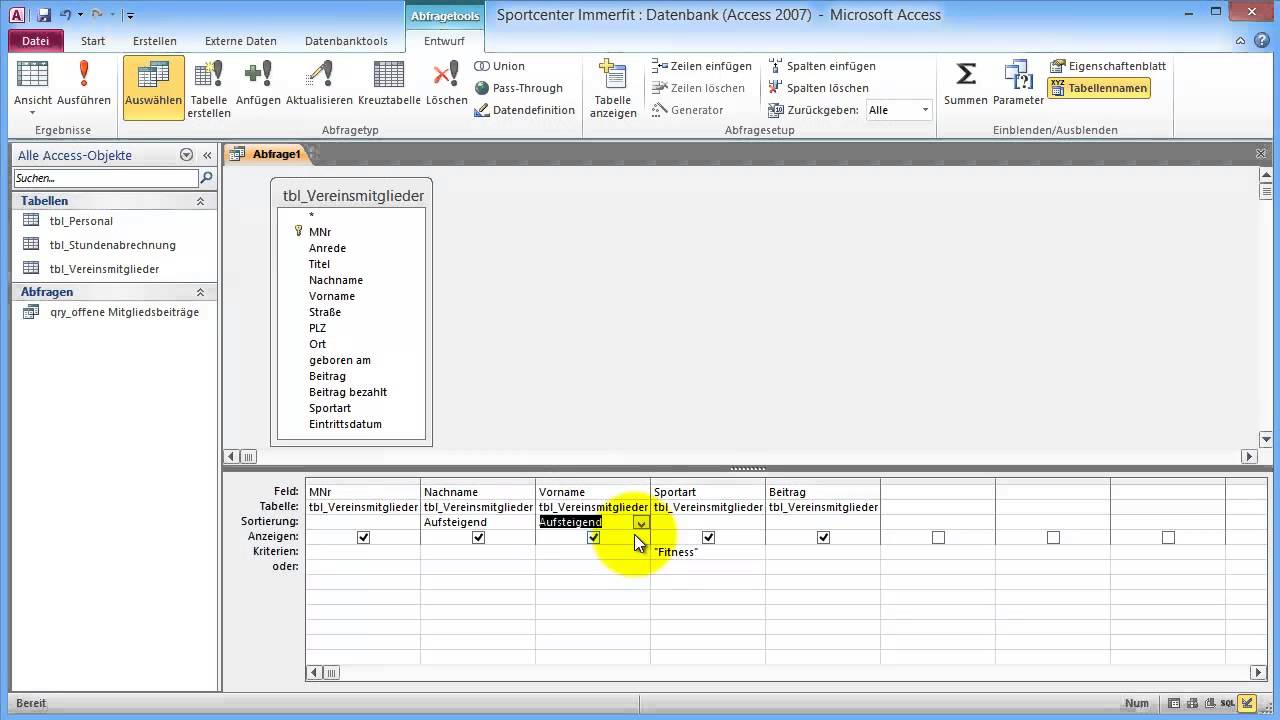The image size is (1280, 720).
Task: Open the quick access toolbar customize arrow
Action: point(131,16)
